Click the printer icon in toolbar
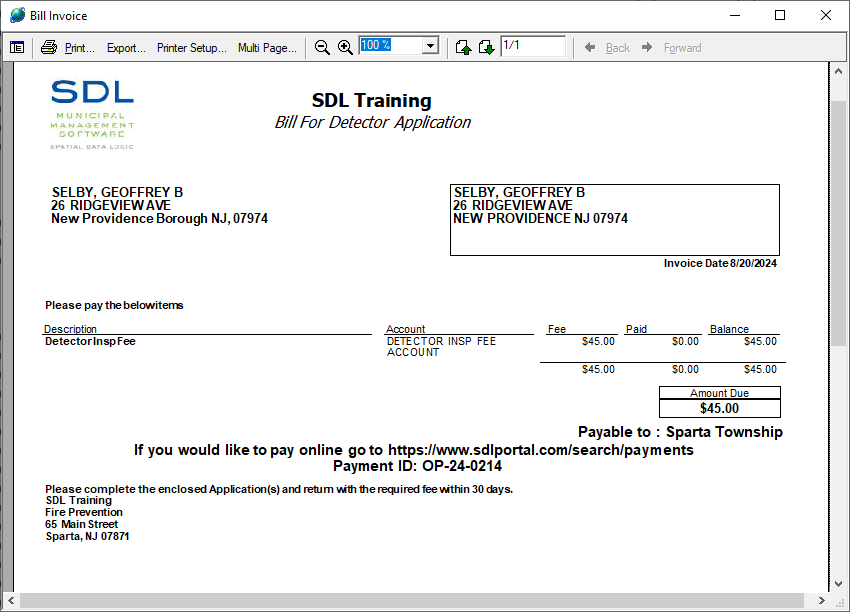 coord(49,48)
